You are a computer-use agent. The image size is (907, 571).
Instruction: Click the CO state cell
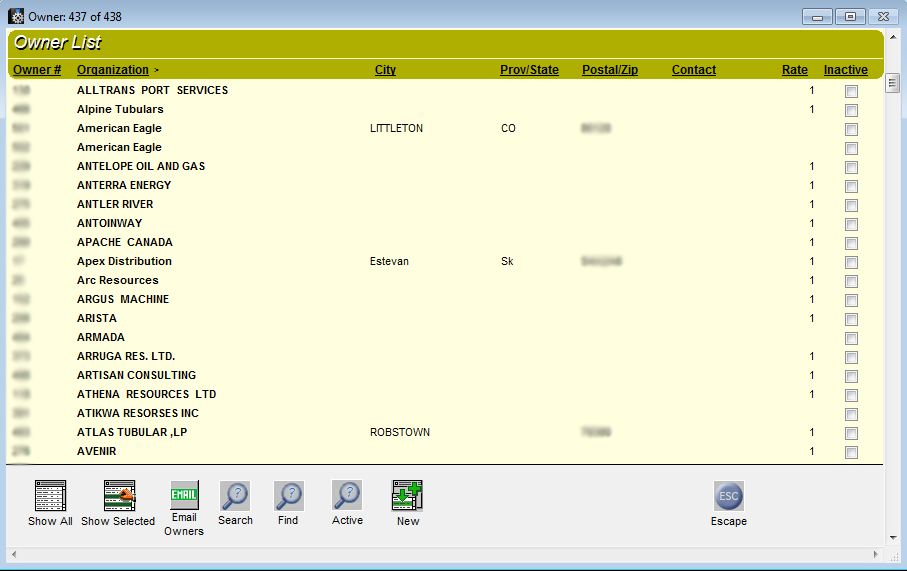[508, 128]
